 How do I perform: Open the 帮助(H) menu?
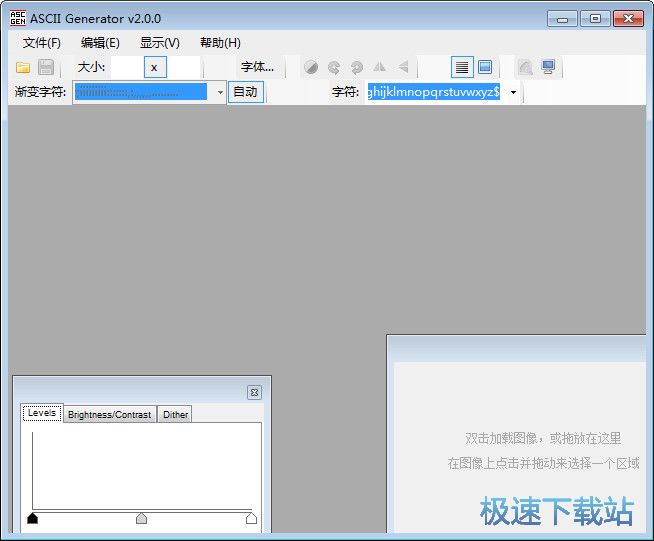pyautogui.click(x=220, y=43)
